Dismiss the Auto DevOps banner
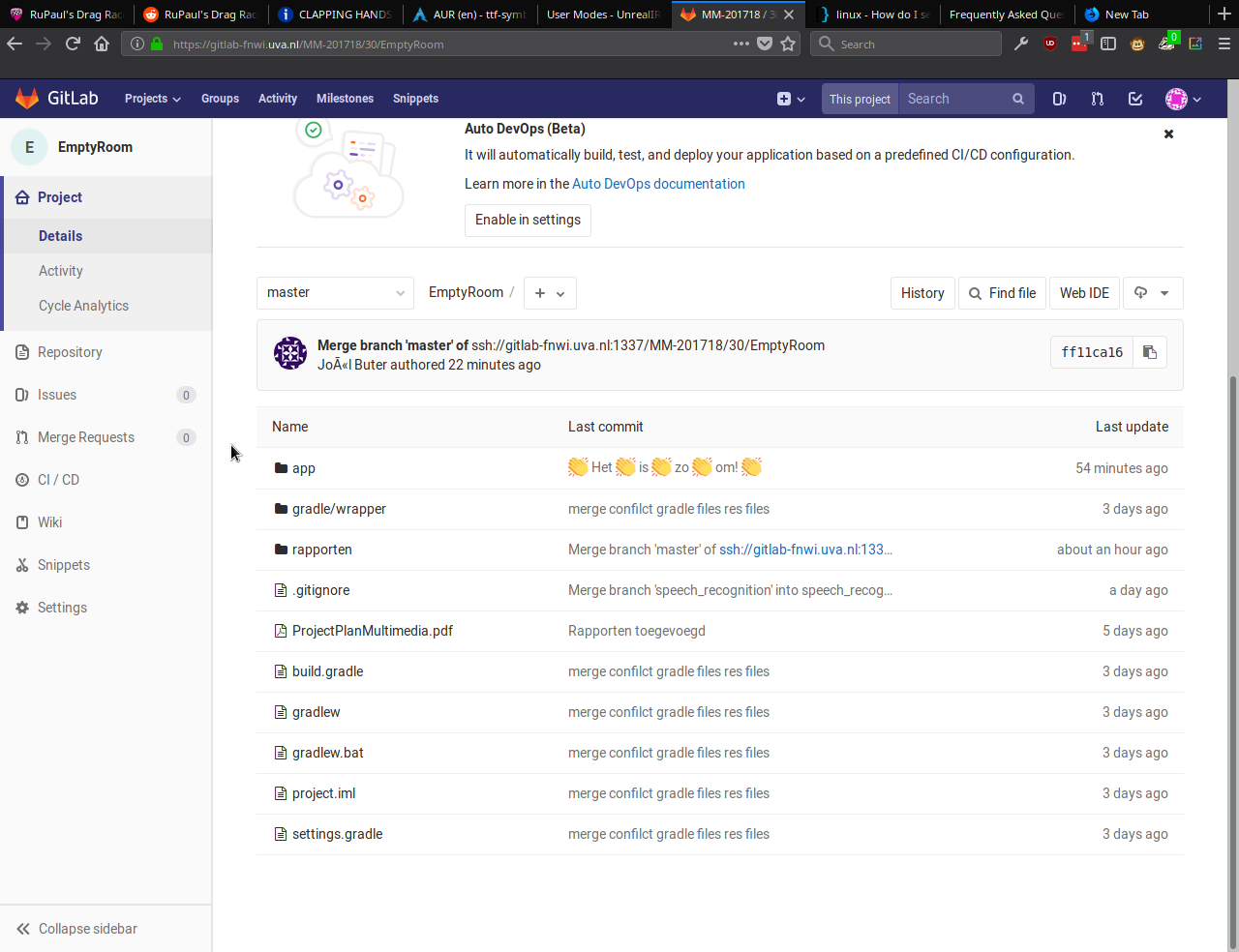Image resolution: width=1239 pixels, height=952 pixels. [1168, 134]
